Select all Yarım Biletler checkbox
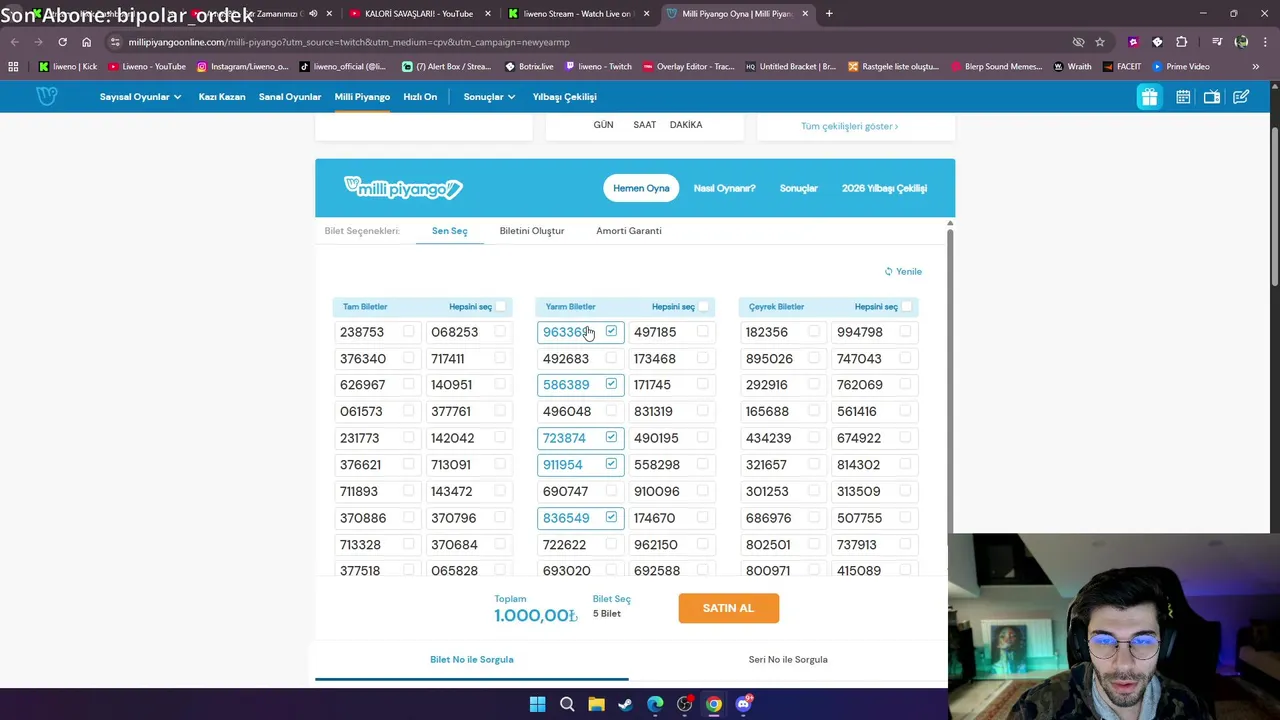This screenshot has width=1280, height=720. [704, 306]
